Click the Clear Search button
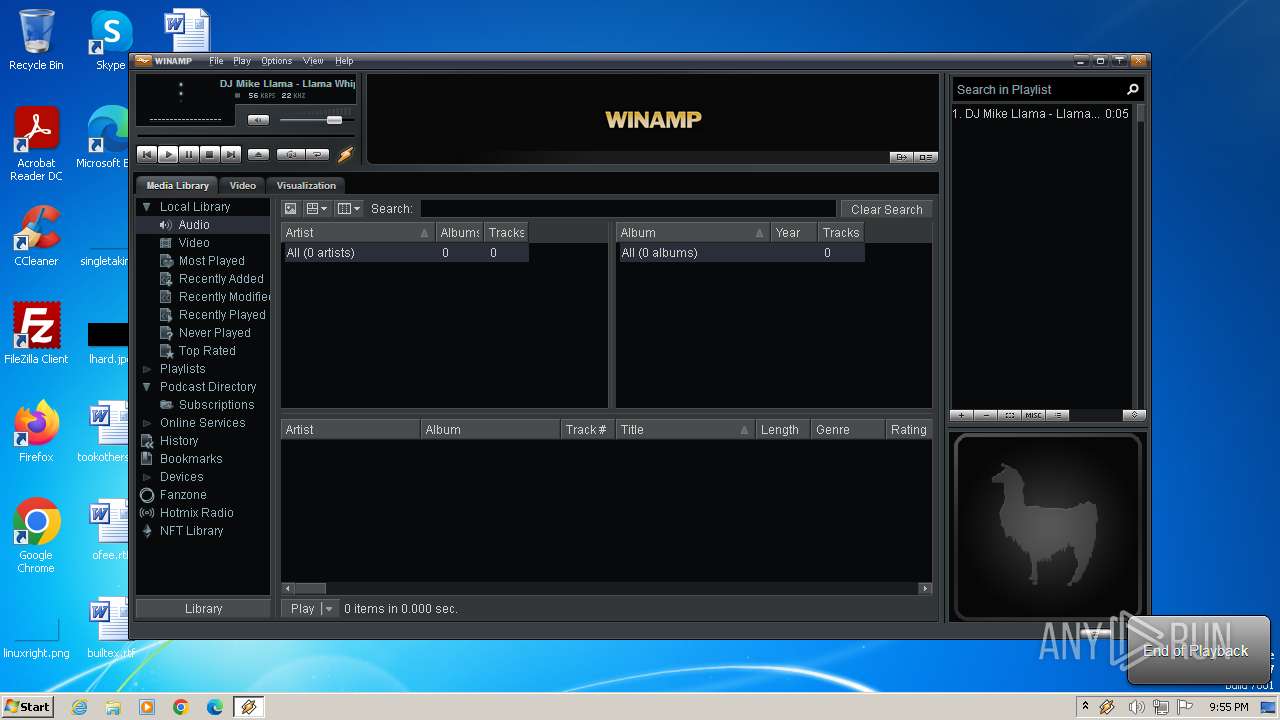 (886, 209)
